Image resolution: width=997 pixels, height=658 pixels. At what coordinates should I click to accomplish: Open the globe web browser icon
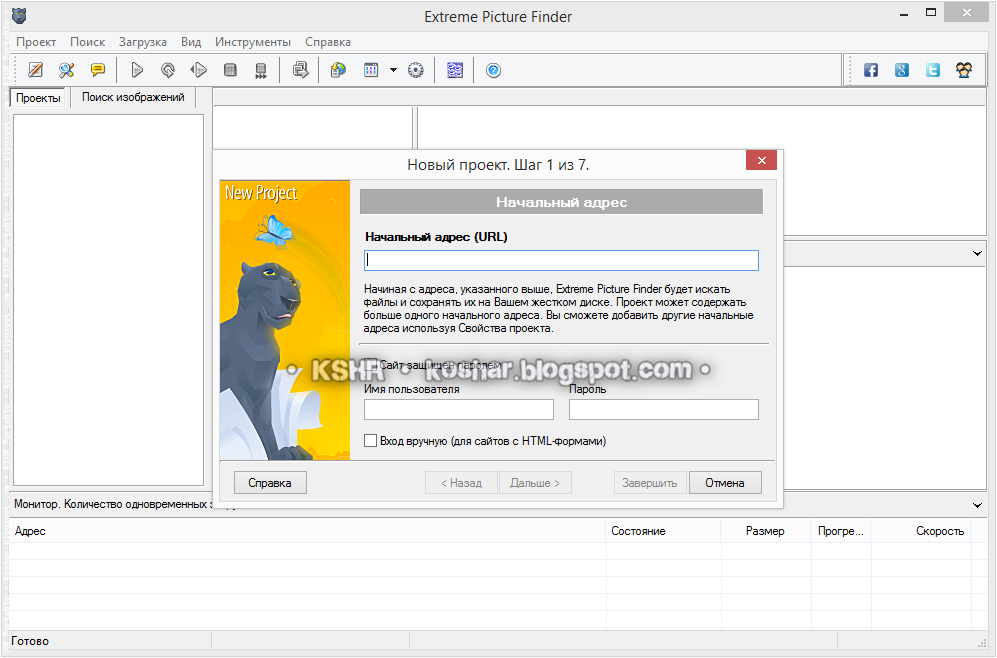338,70
